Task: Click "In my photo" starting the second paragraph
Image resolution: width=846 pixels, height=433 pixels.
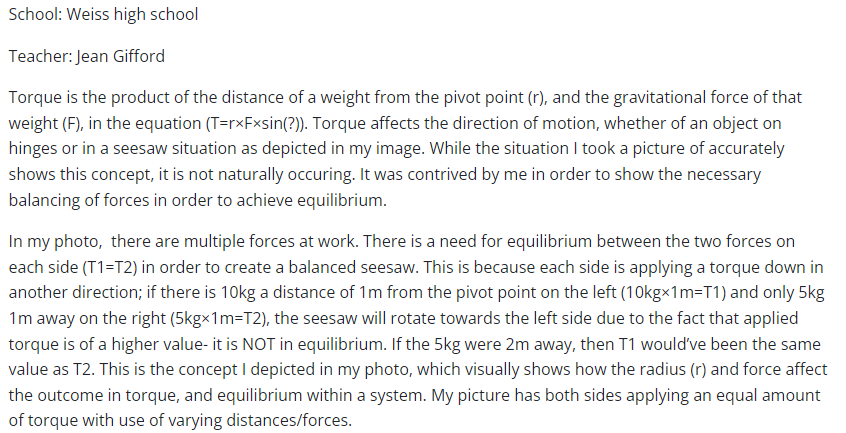Action: pos(49,241)
